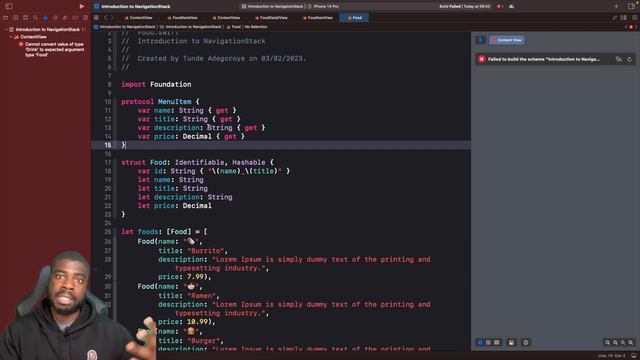The image size is (640, 360).
Task: Click the 'Burrito' title string
Action: [205, 251]
